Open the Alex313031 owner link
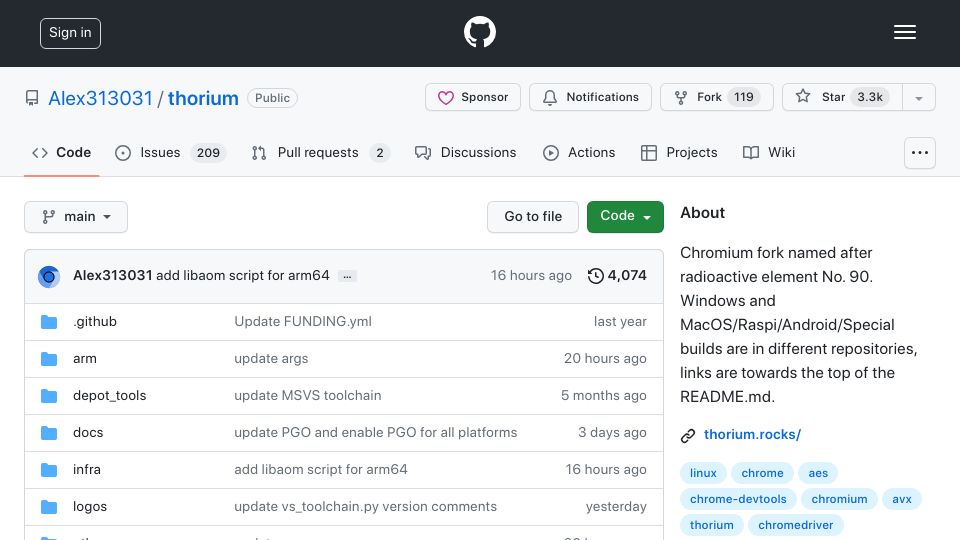Viewport: 960px width, 540px height. point(100,98)
